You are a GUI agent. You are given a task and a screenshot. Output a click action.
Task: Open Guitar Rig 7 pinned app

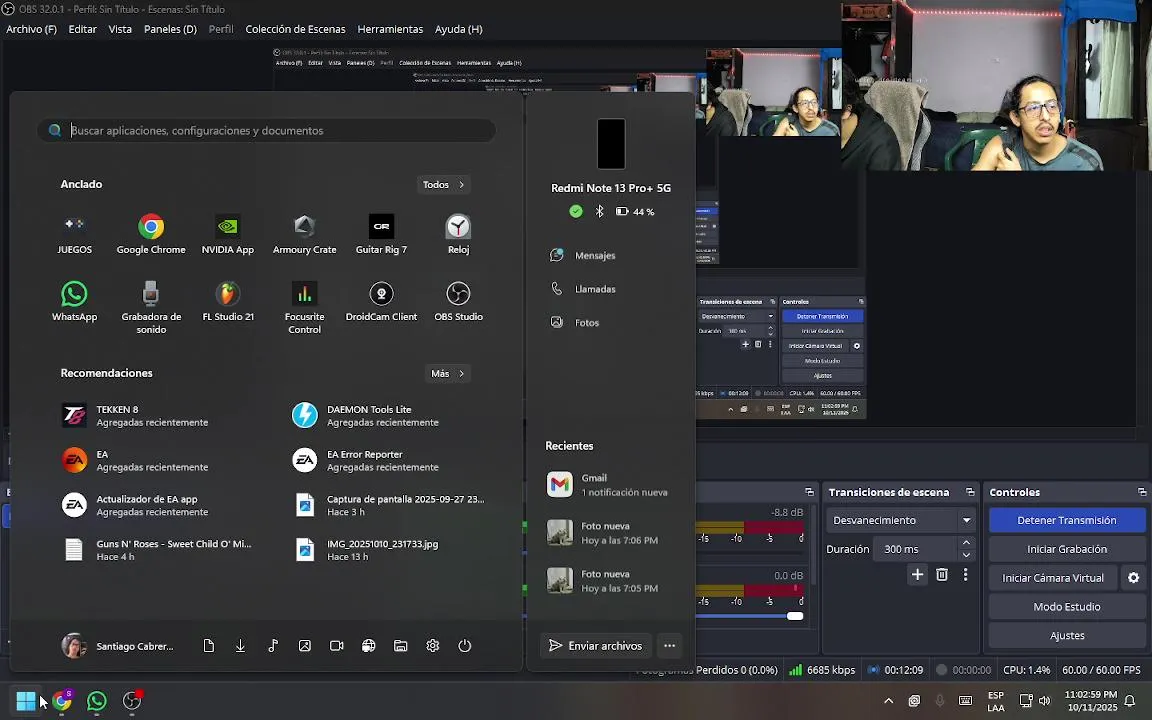pyautogui.click(x=381, y=235)
